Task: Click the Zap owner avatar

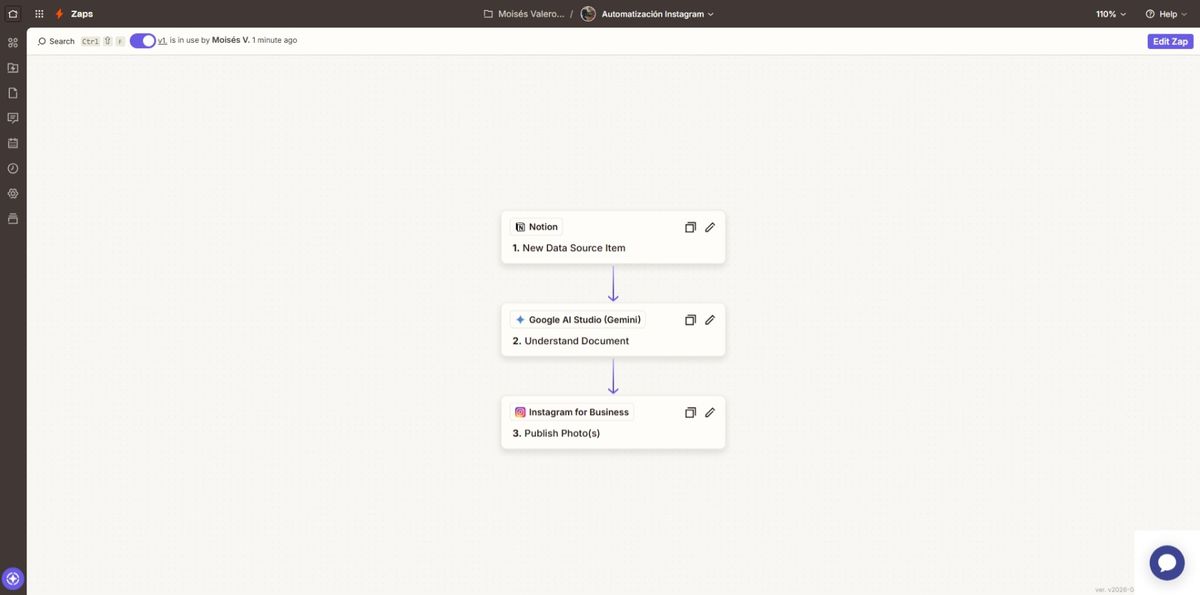Action: point(588,14)
